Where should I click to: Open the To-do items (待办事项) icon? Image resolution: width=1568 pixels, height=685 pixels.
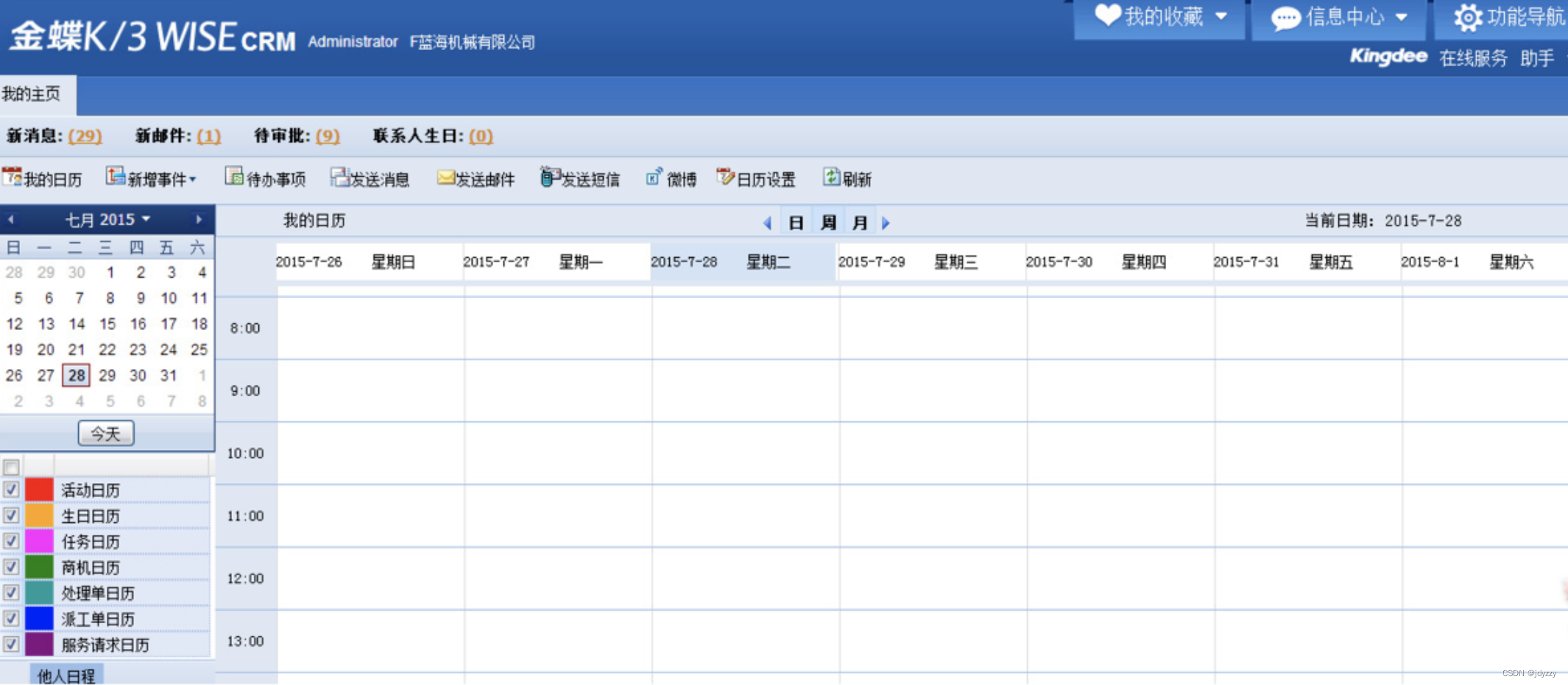coord(234,177)
